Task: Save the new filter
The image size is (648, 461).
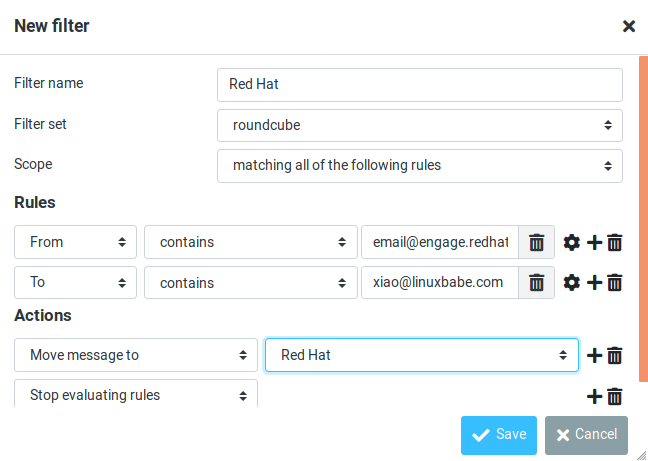Action: coord(499,435)
